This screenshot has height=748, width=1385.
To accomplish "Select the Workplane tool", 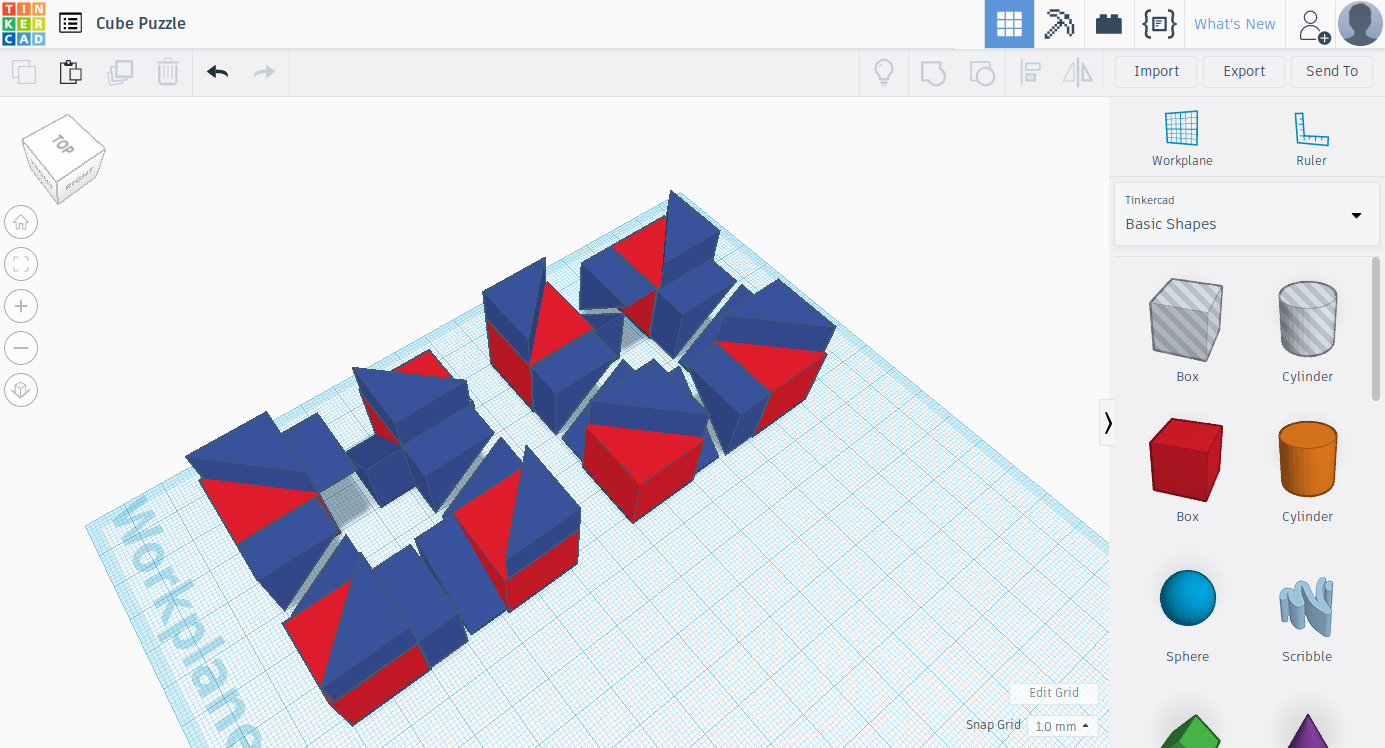I will (1181, 138).
